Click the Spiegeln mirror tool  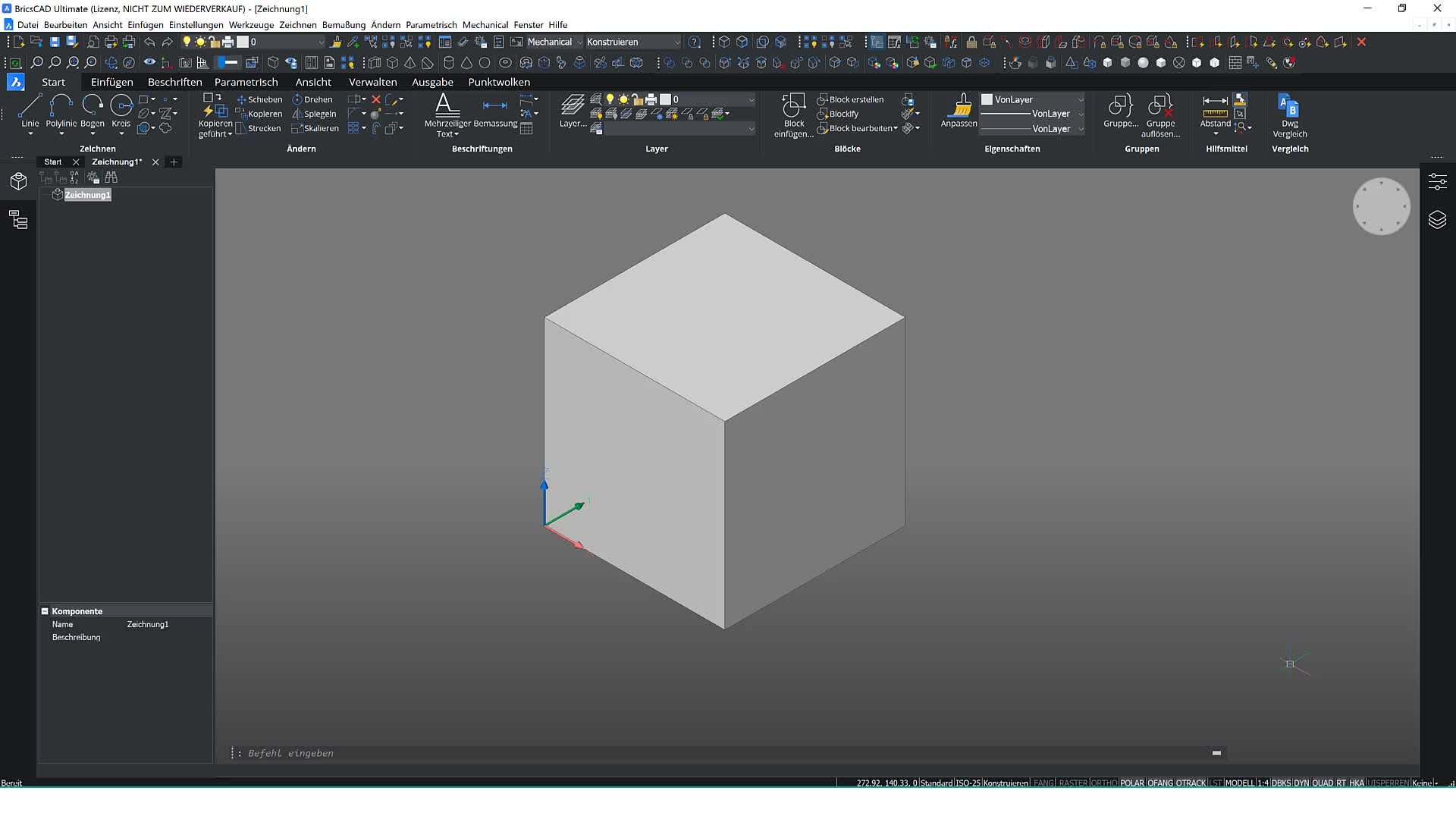coord(314,114)
